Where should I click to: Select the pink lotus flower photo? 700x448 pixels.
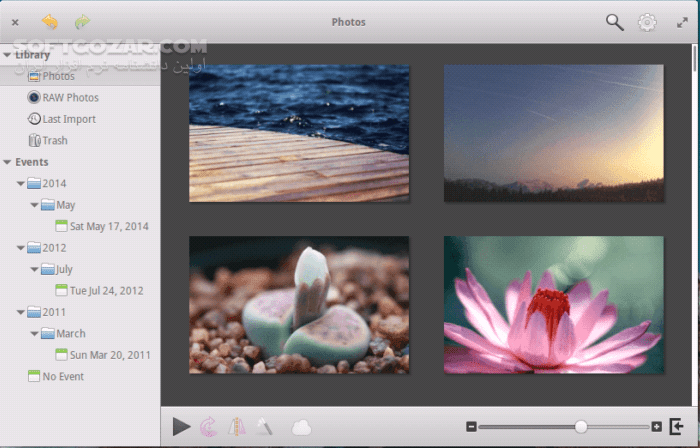553,305
